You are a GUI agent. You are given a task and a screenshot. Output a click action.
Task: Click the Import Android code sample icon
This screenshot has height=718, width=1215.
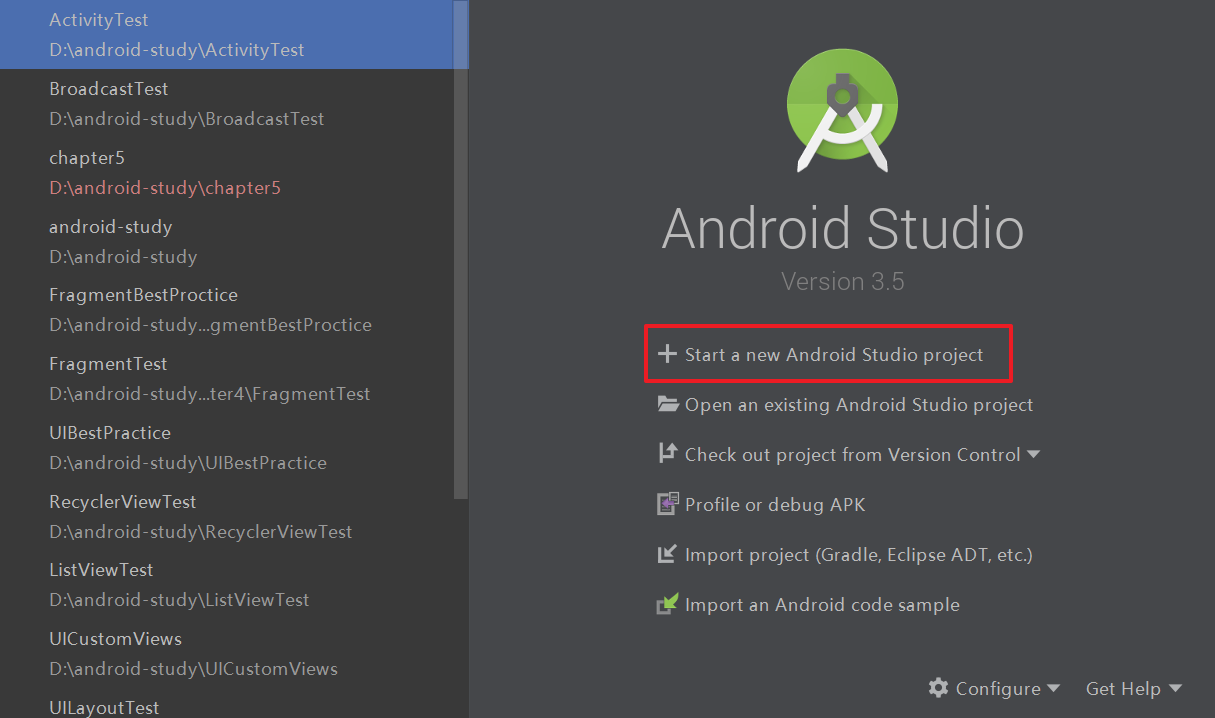(667, 604)
